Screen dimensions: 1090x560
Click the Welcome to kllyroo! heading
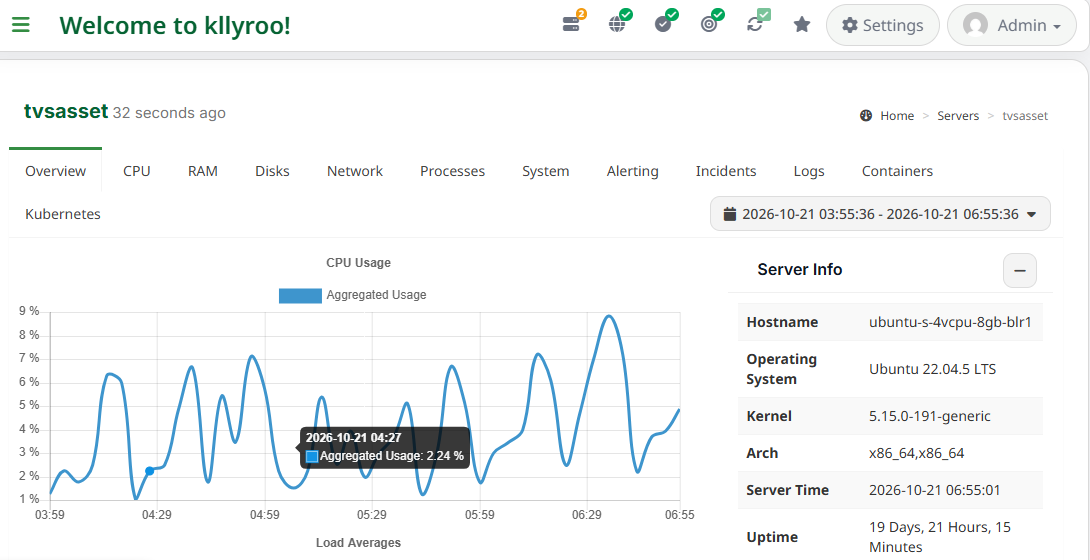(175, 25)
